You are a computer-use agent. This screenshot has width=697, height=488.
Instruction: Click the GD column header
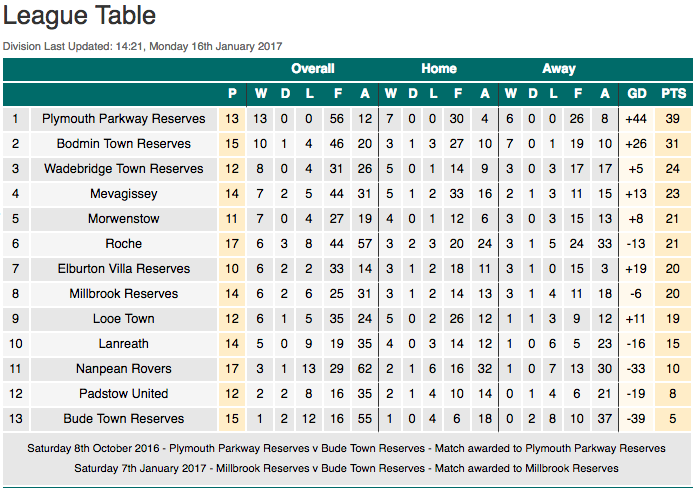coord(637,93)
